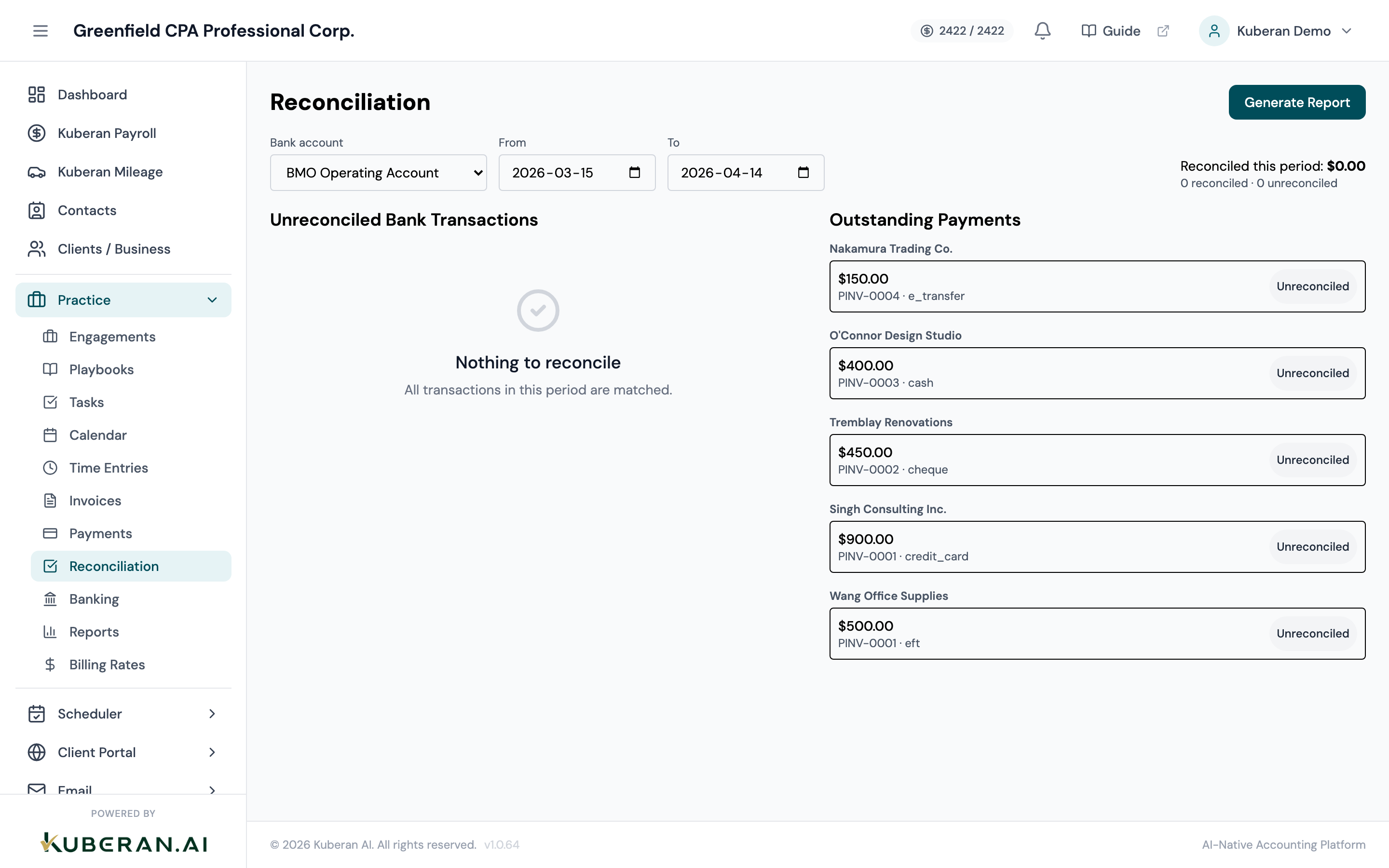The width and height of the screenshot is (1389, 868).
Task: Click the To date field 2026-04-14
Action: [746, 172]
